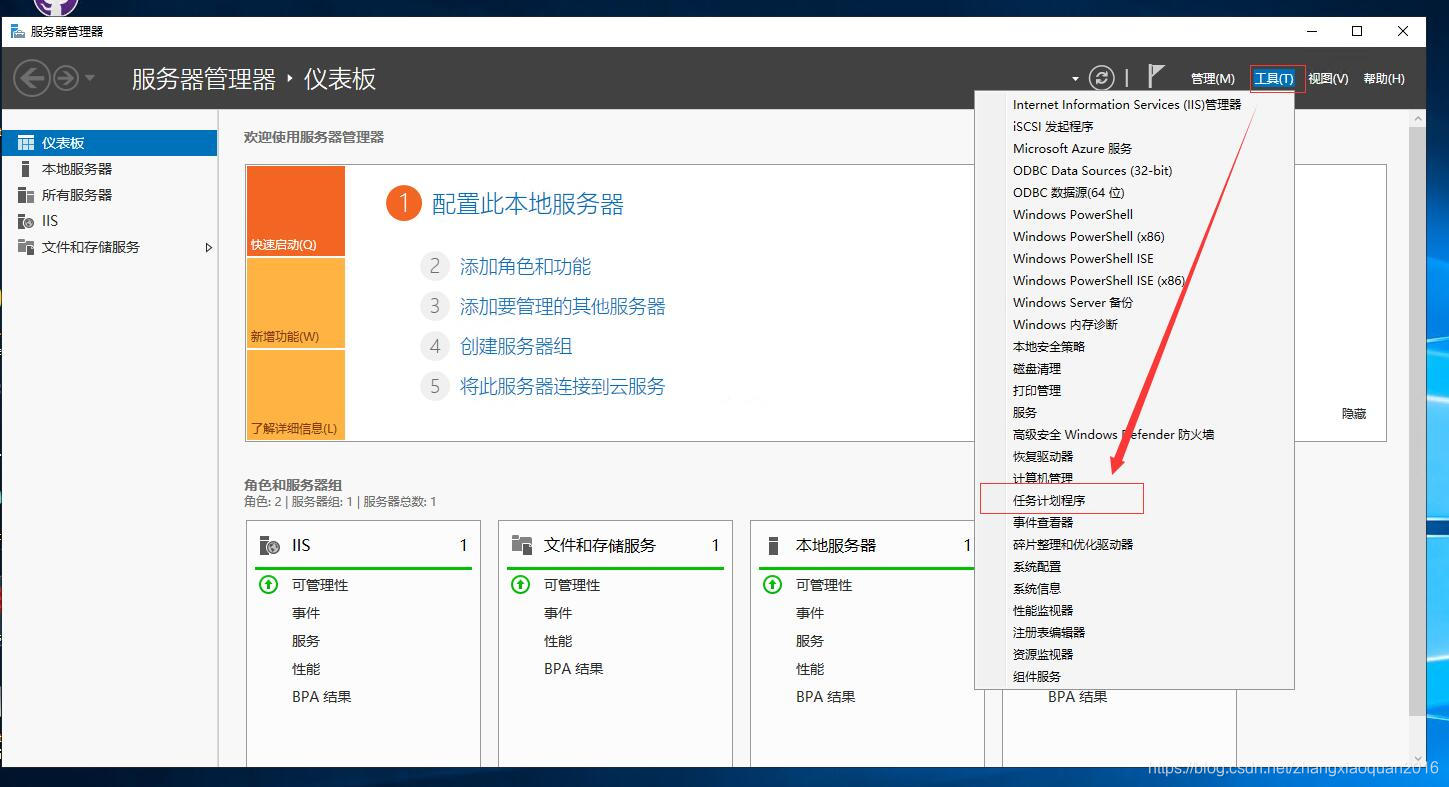The width and height of the screenshot is (1449, 787).
Task: Click 性能 in the 本地服务器 tile
Action: tap(810, 669)
